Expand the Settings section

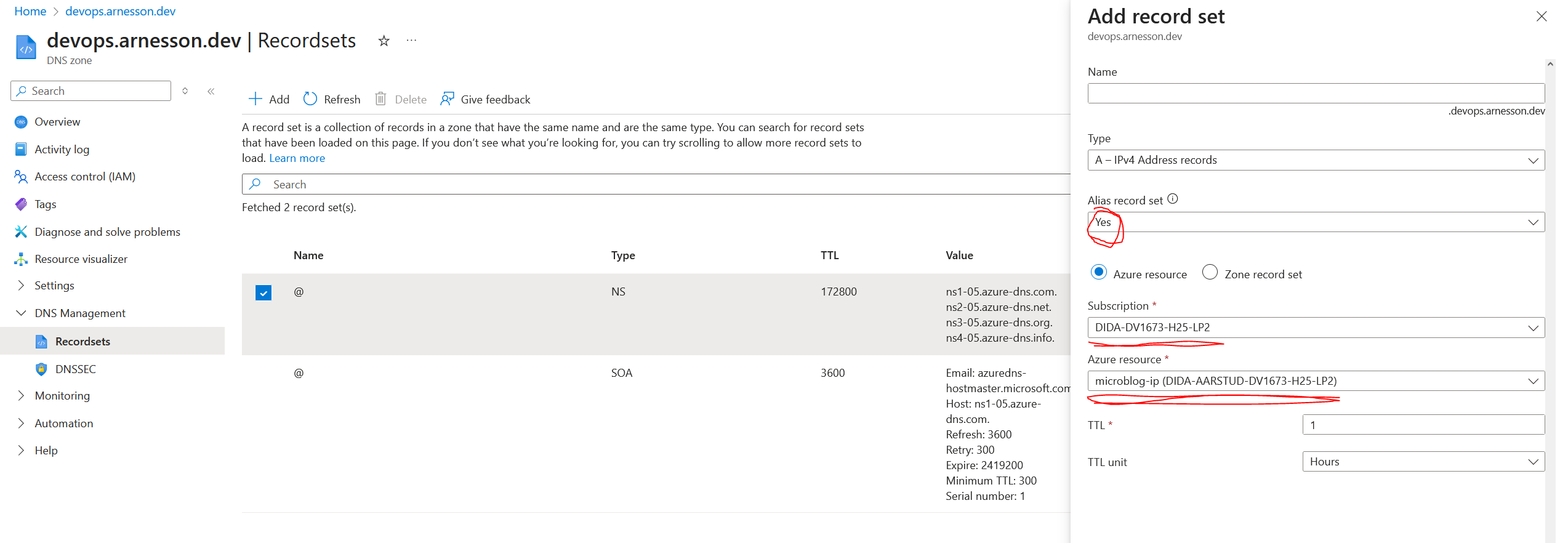54,286
